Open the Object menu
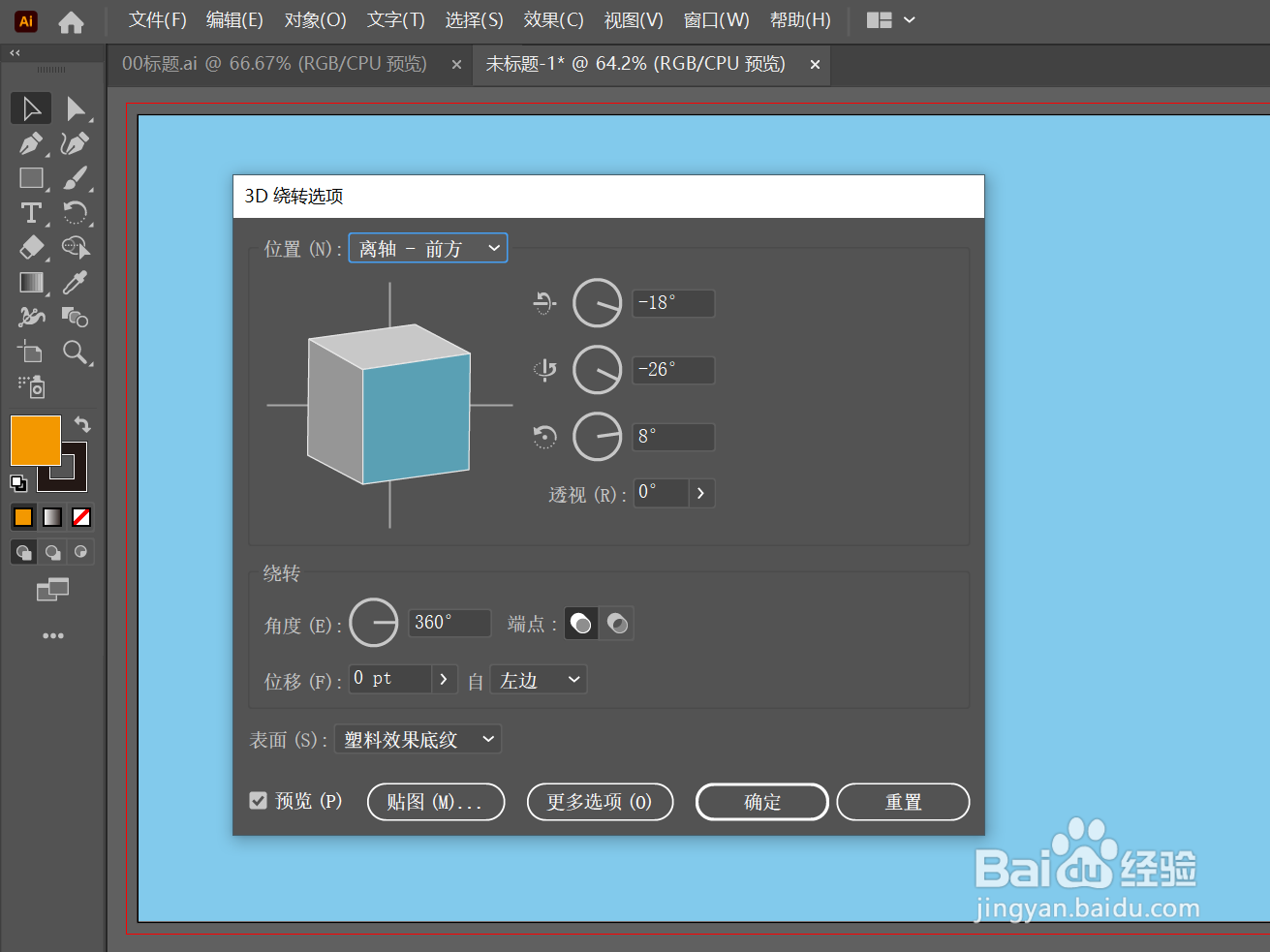The width and height of the screenshot is (1270, 952). [316, 20]
